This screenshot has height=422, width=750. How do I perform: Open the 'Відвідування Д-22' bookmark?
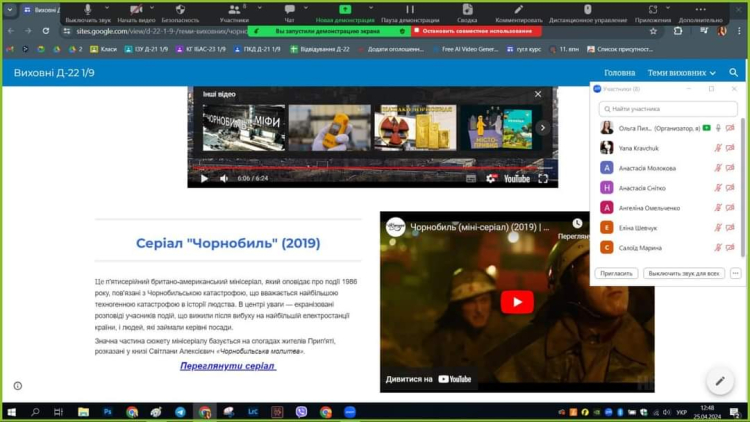(321, 49)
